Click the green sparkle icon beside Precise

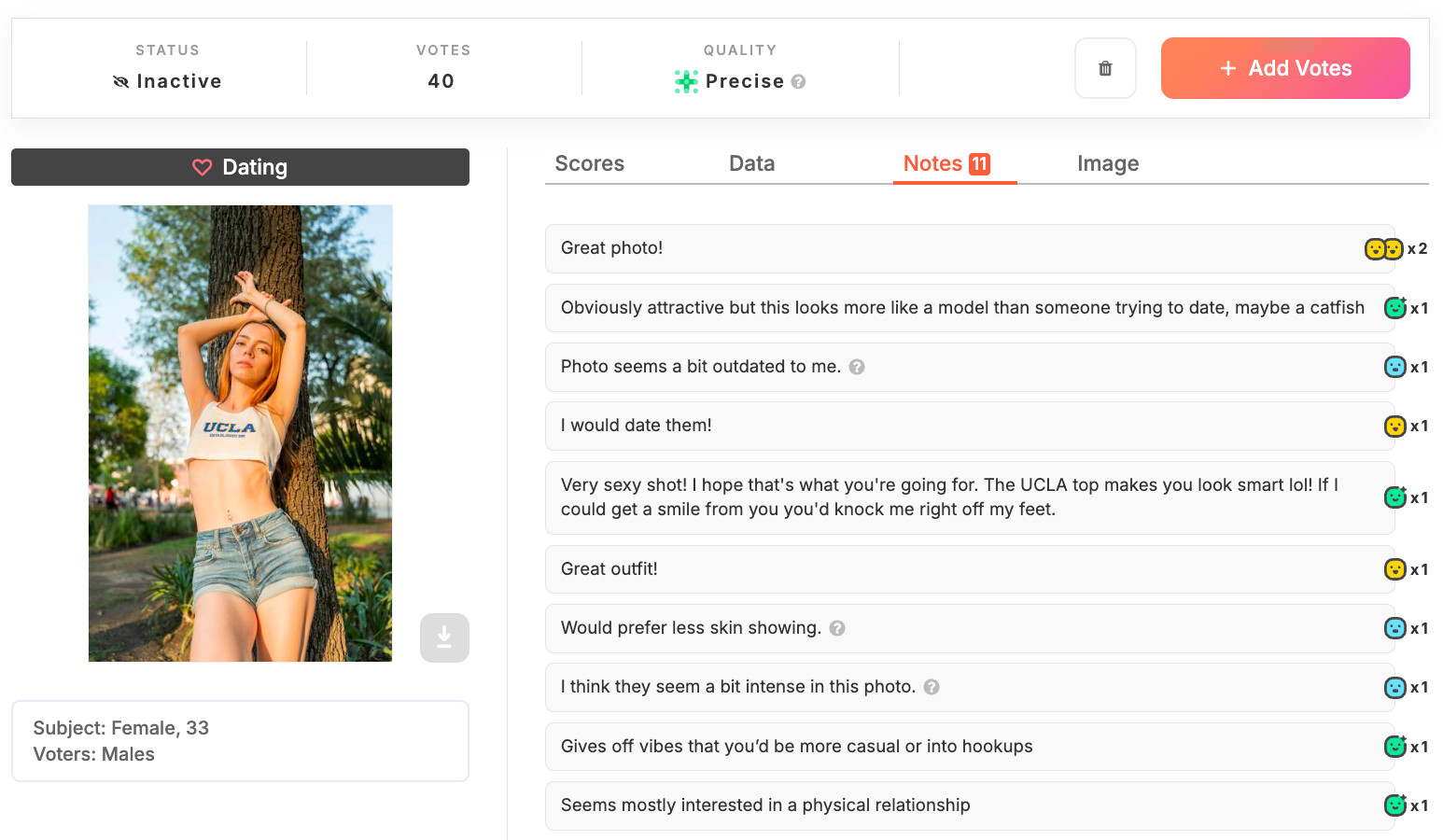coord(686,81)
